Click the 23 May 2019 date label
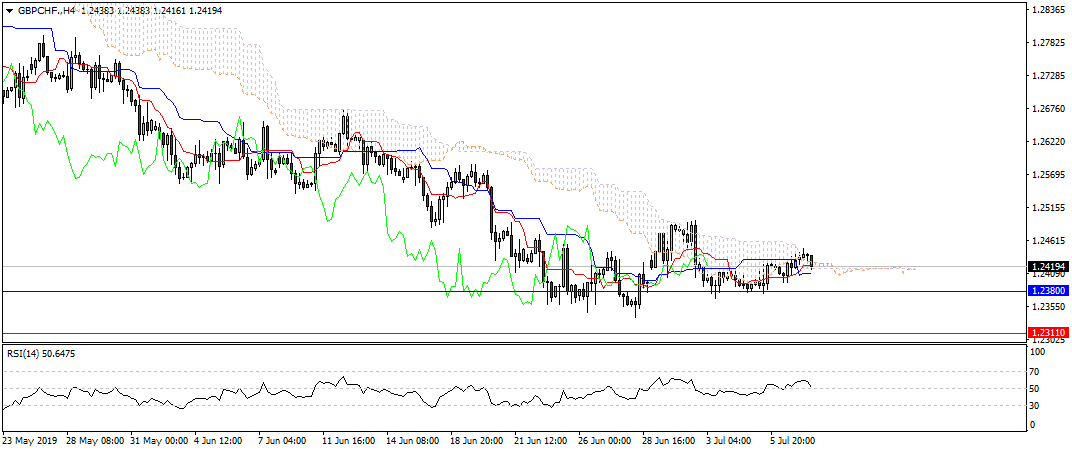Viewport: 1072px width, 452px height. pos(30,438)
